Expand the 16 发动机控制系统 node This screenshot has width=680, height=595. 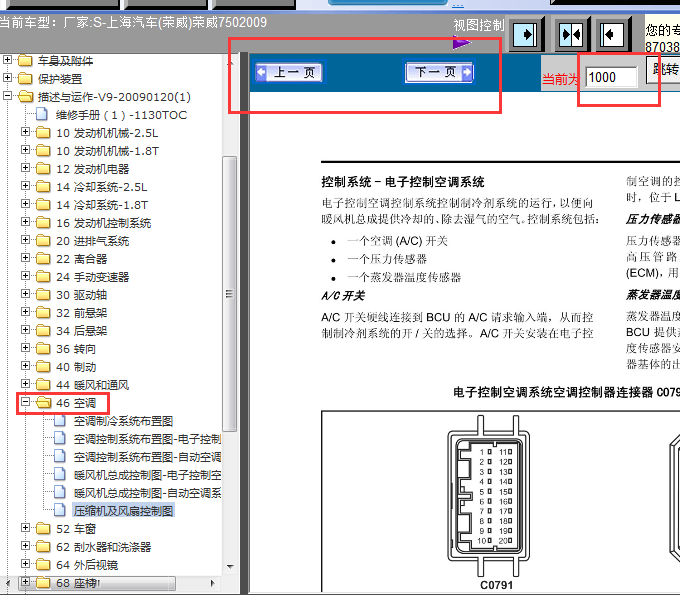click(26, 222)
